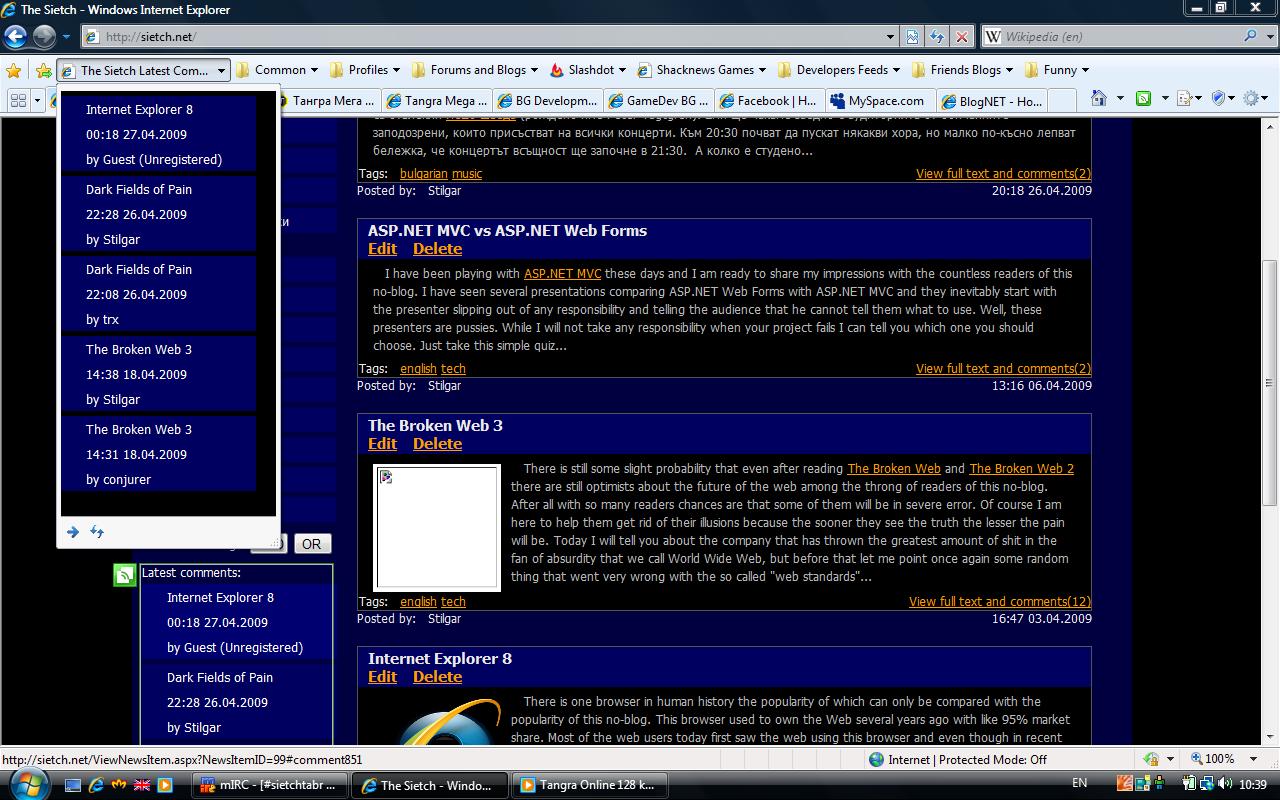
Task: Open feed item Dark Fields of Pain by Stilgar
Action: pos(158,214)
